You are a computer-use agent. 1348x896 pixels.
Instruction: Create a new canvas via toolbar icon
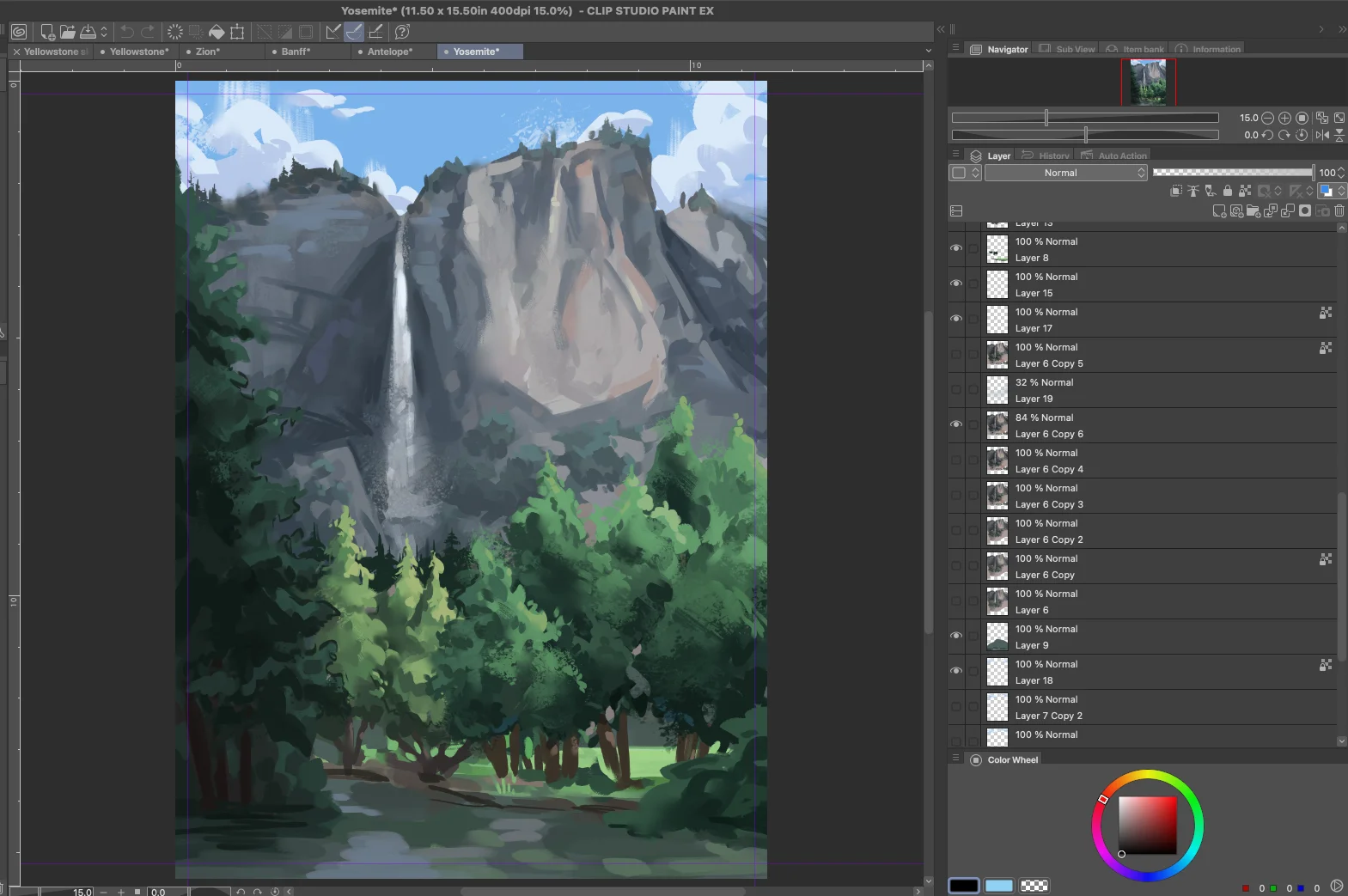point(47,32)
